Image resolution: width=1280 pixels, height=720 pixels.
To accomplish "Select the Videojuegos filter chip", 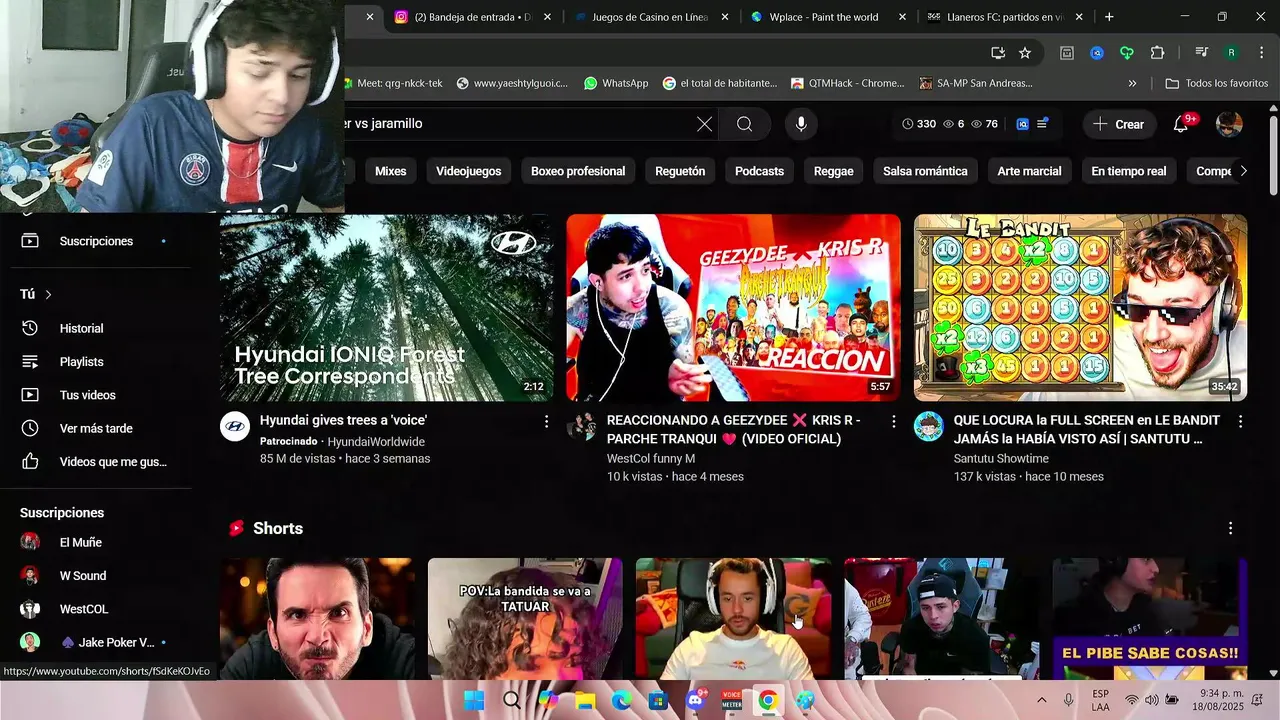I will (x=468, y=171).
